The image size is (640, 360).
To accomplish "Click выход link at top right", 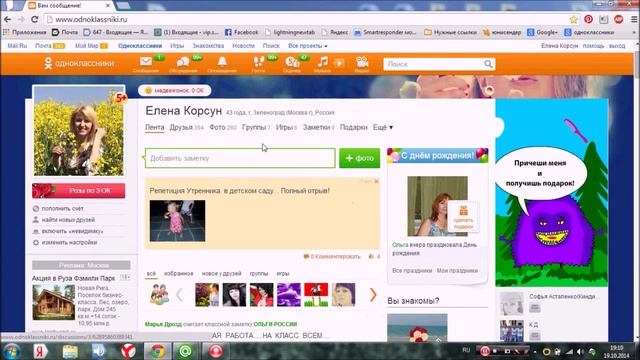I will (617, 46).
